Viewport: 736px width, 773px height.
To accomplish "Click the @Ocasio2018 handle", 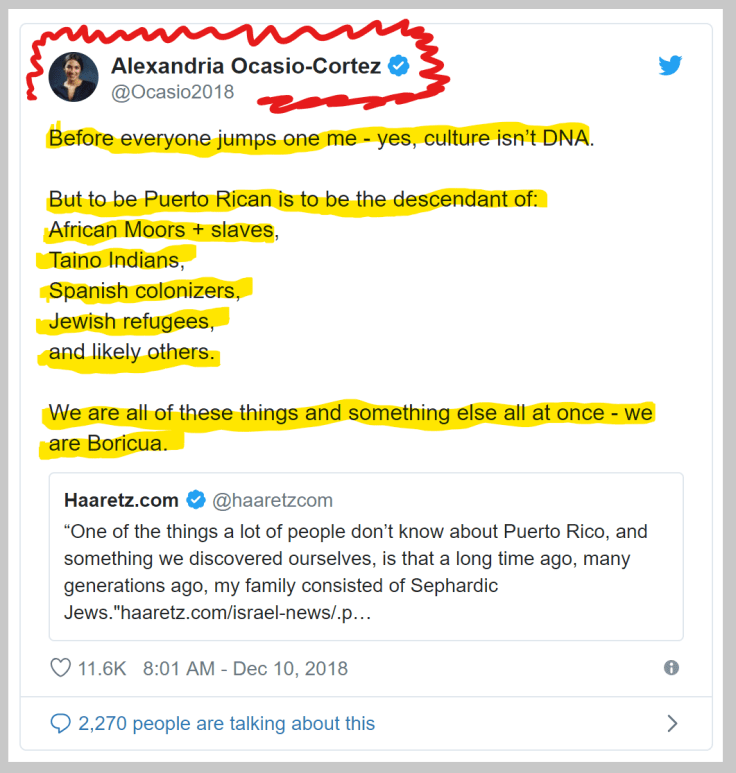I will tap(172, 92).
